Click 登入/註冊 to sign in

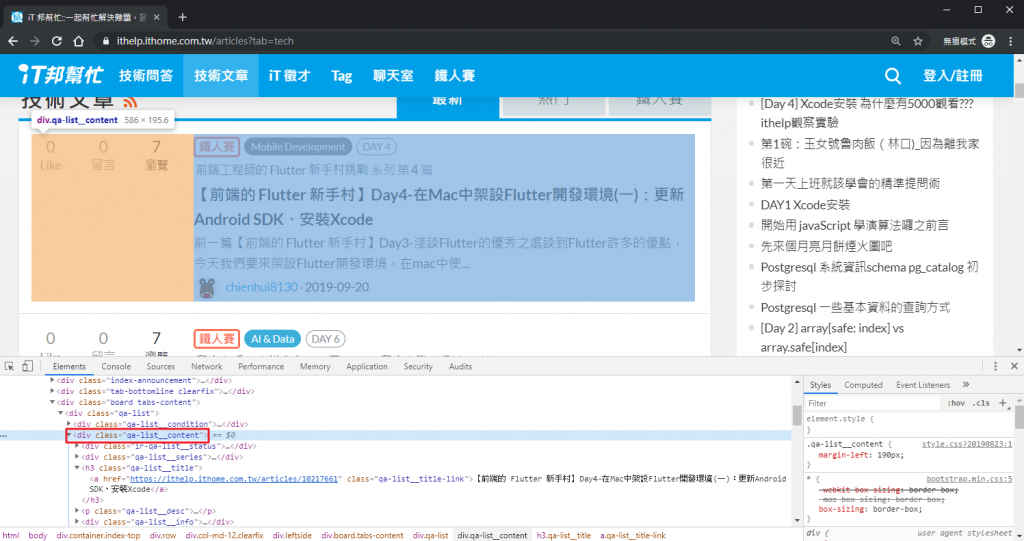[x=953, y=76]
